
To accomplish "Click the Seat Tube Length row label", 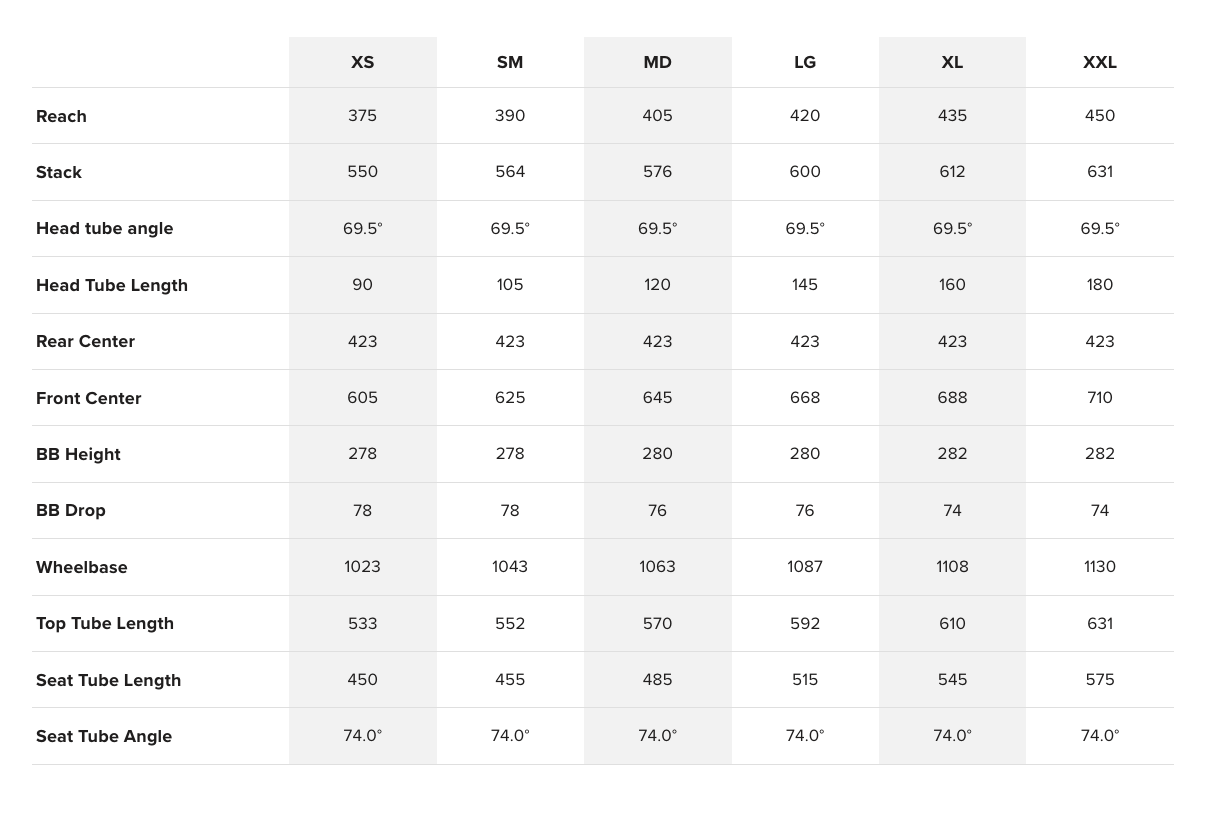I will tap(109, 680).
